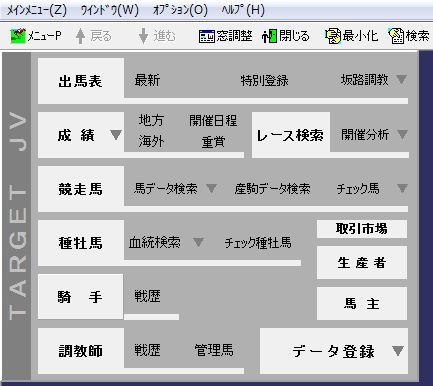Click the 窓調整 window adjust icon
This screenshot has width=433, height=386.
[207, 36]
